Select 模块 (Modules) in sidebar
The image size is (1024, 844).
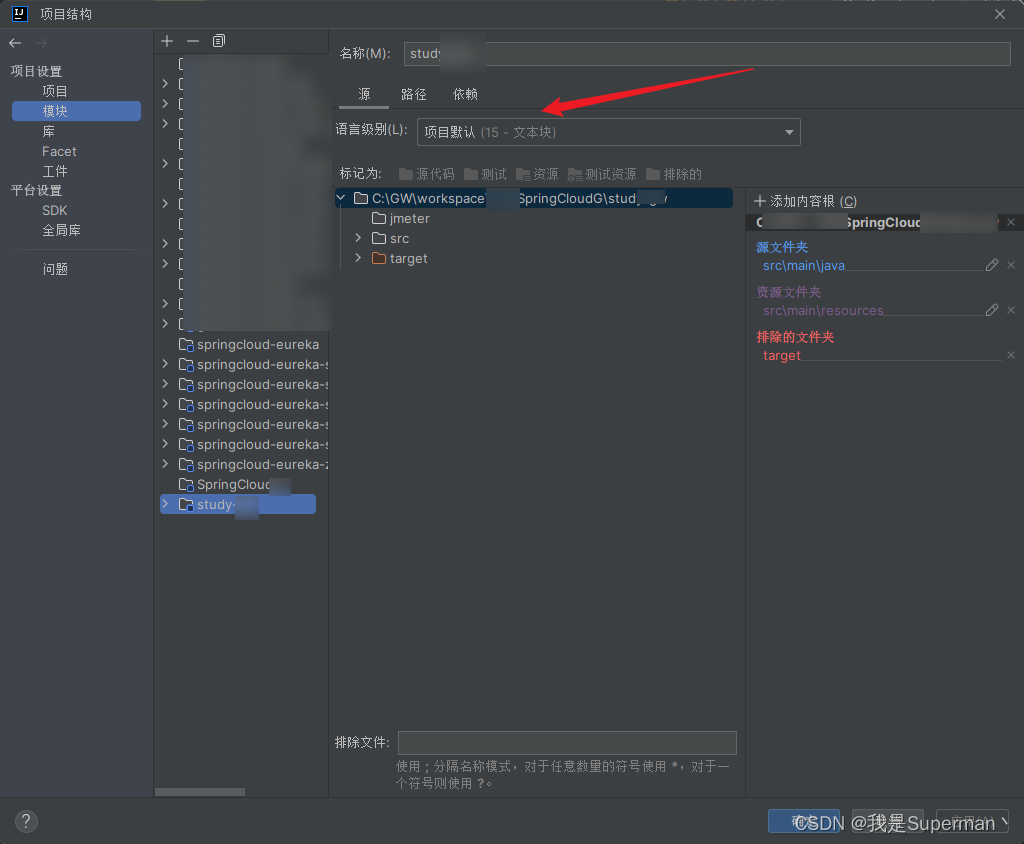click(x=76, y=111)
